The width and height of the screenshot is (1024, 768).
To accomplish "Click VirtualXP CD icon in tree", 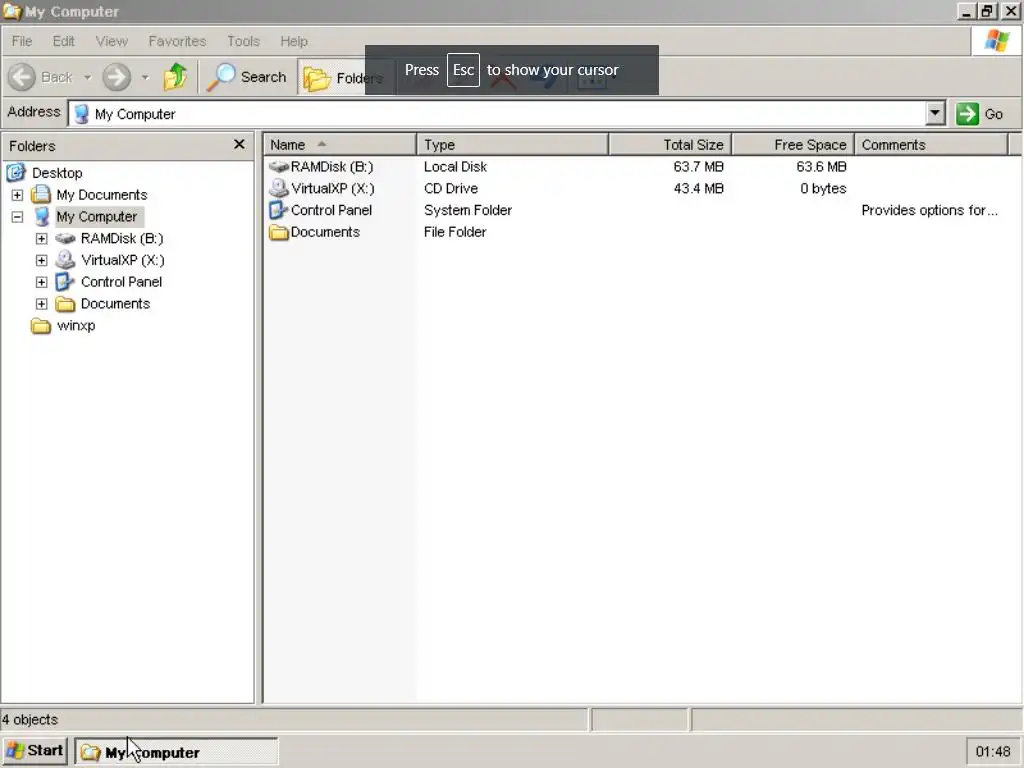I will (x=65, y=260).
